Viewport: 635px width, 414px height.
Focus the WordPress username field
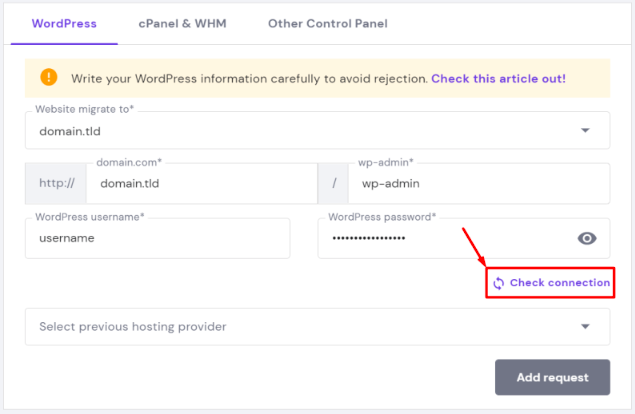(158, 239)
